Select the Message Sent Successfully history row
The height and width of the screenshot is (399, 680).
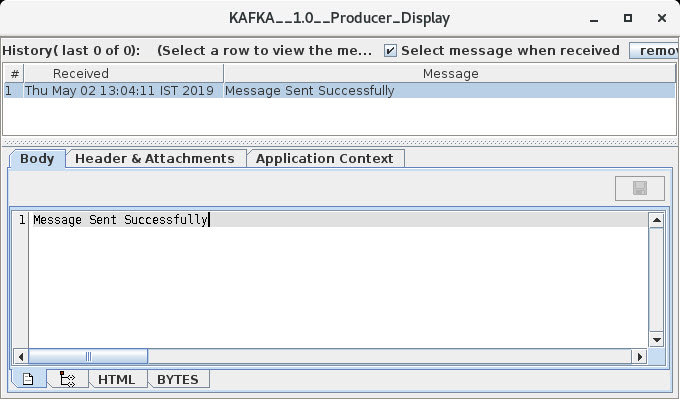340,91
